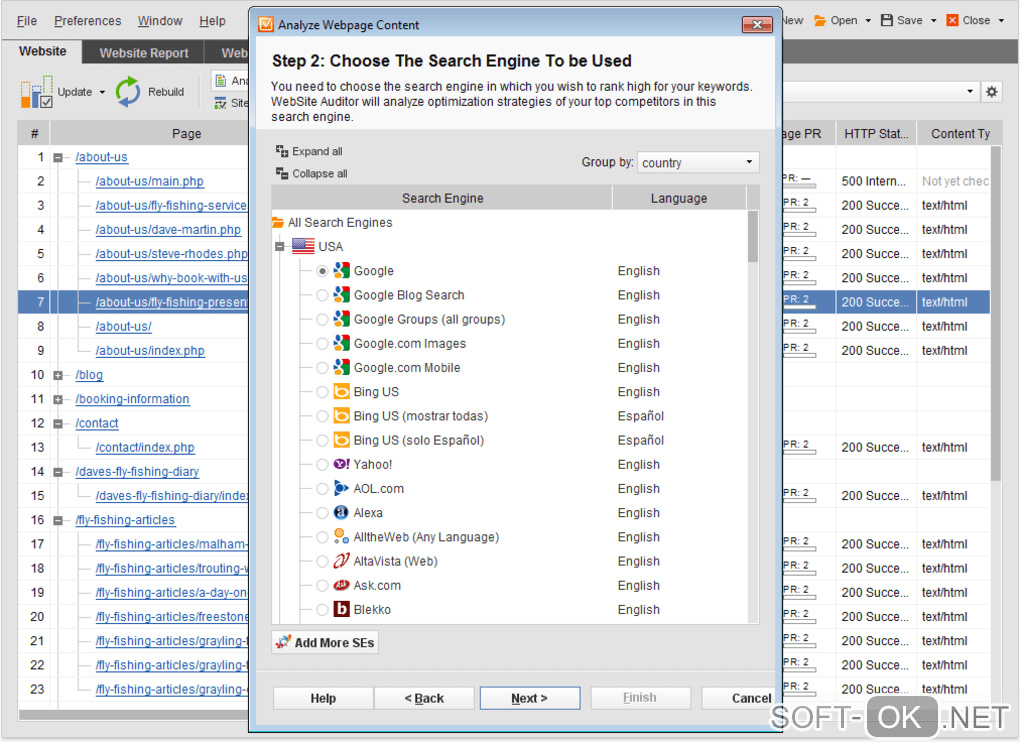Viewport: 1020px width, 742px height.
Task: Click the dialog Help button
Action: point(323,698)
